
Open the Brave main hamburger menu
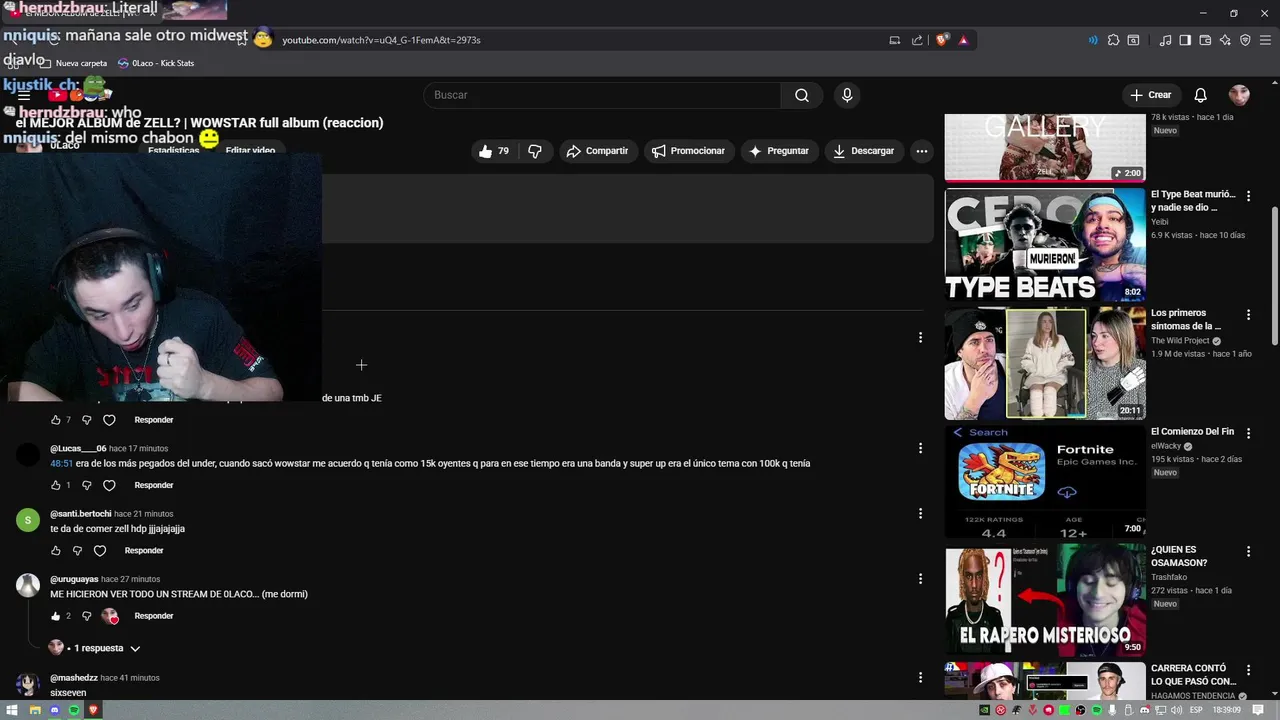[1266, 40]
